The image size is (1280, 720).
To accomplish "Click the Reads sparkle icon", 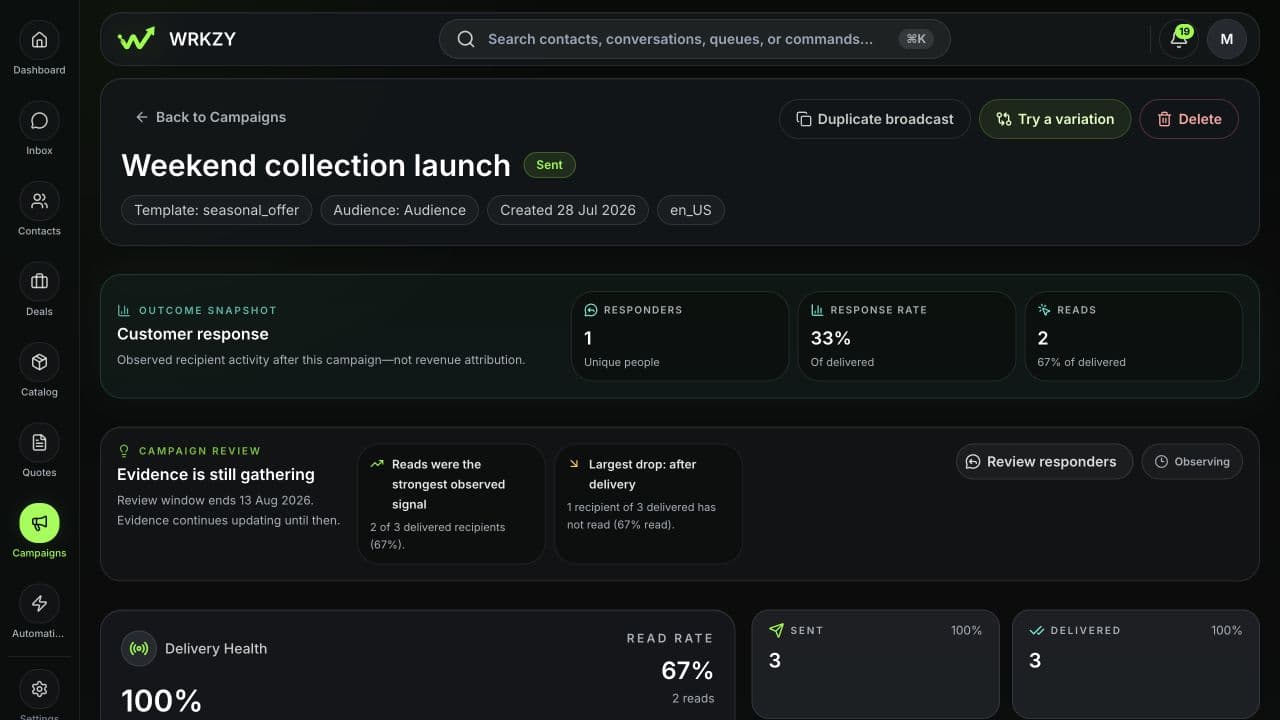I will coord(1044,310).
